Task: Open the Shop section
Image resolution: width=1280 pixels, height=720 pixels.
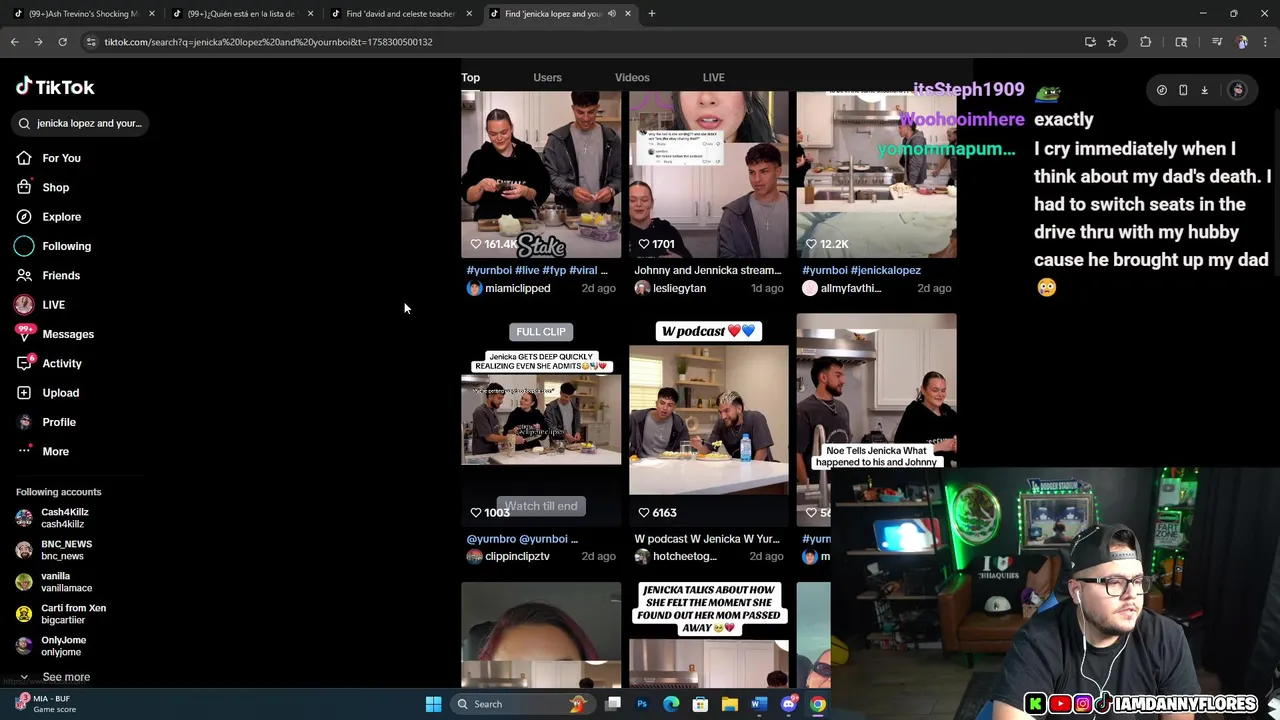Action: click(42, 187)
